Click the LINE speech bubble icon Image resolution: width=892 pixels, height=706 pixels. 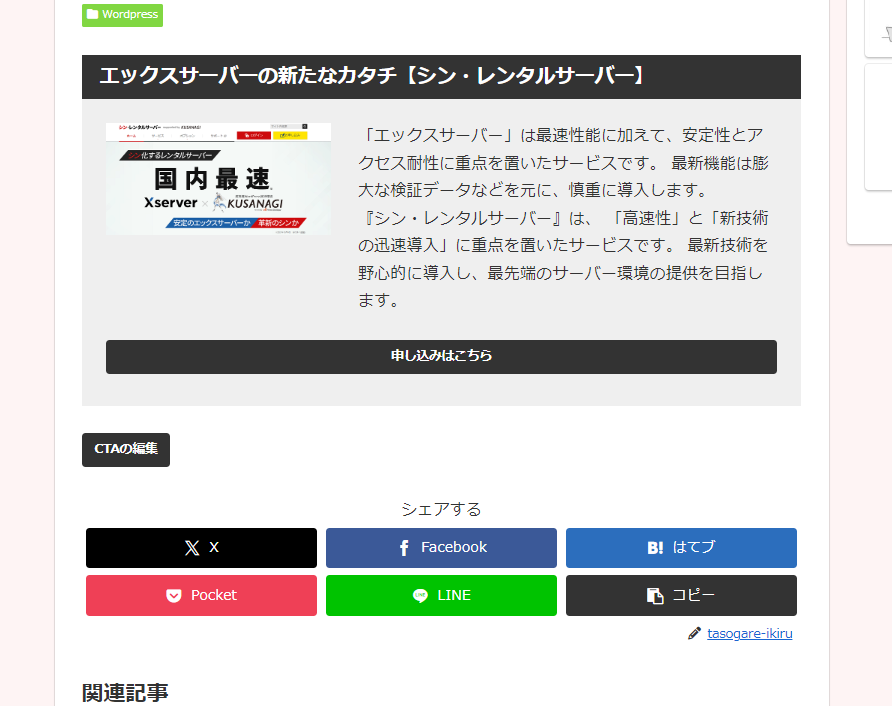coord(420,596)
